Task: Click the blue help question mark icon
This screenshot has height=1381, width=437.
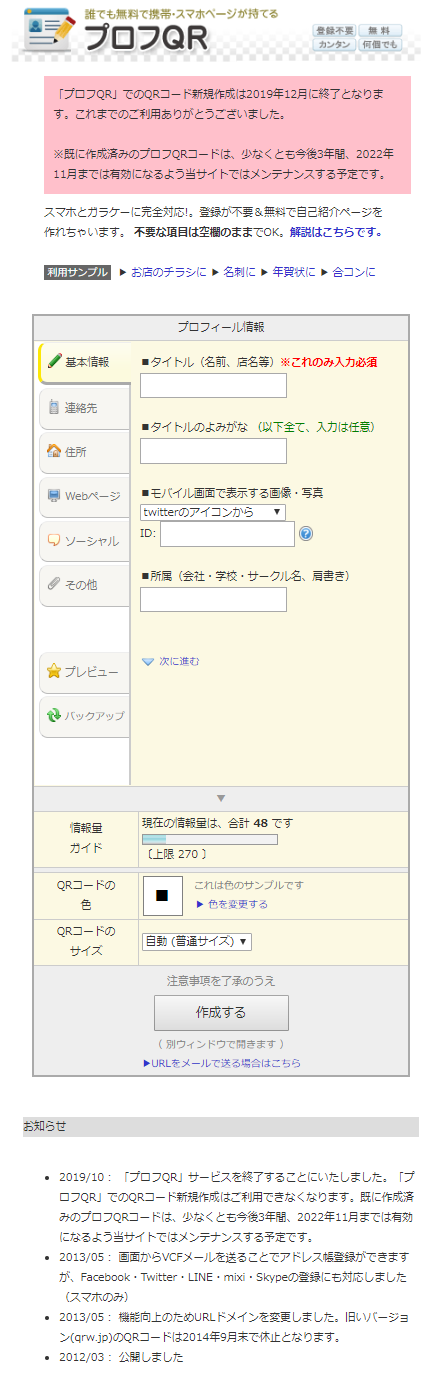Action: pyautogui.click(x=306, y=534)
